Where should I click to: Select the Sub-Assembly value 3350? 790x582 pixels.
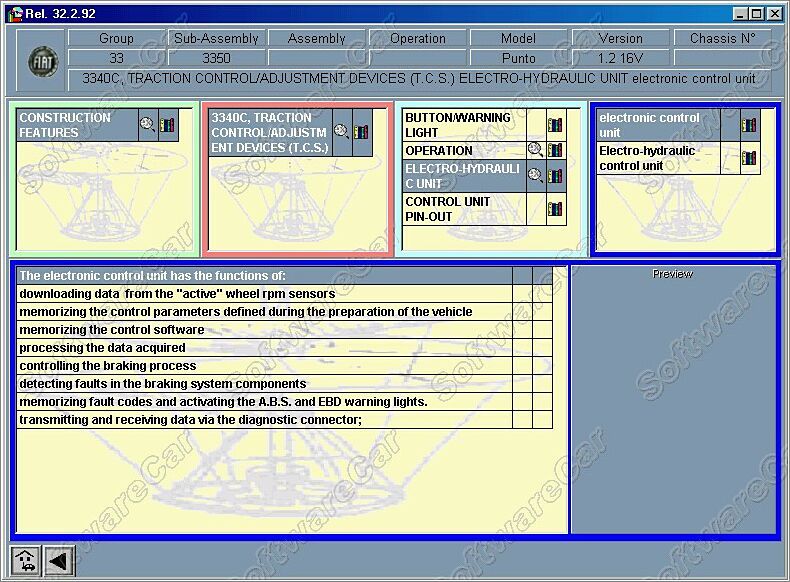point(216,58)
